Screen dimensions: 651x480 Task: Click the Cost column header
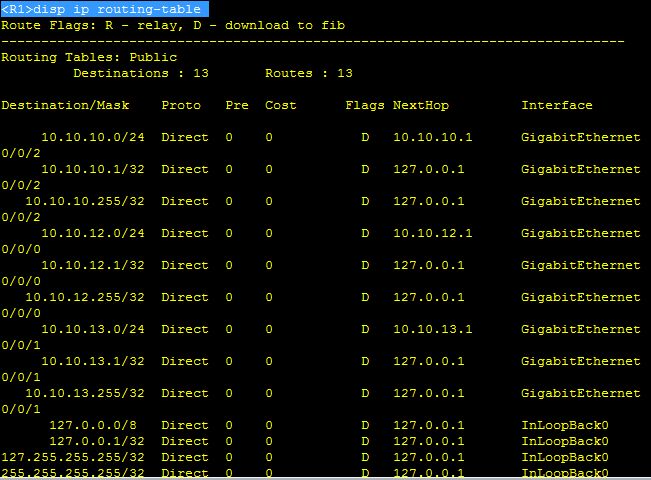(x=281, y=105)
